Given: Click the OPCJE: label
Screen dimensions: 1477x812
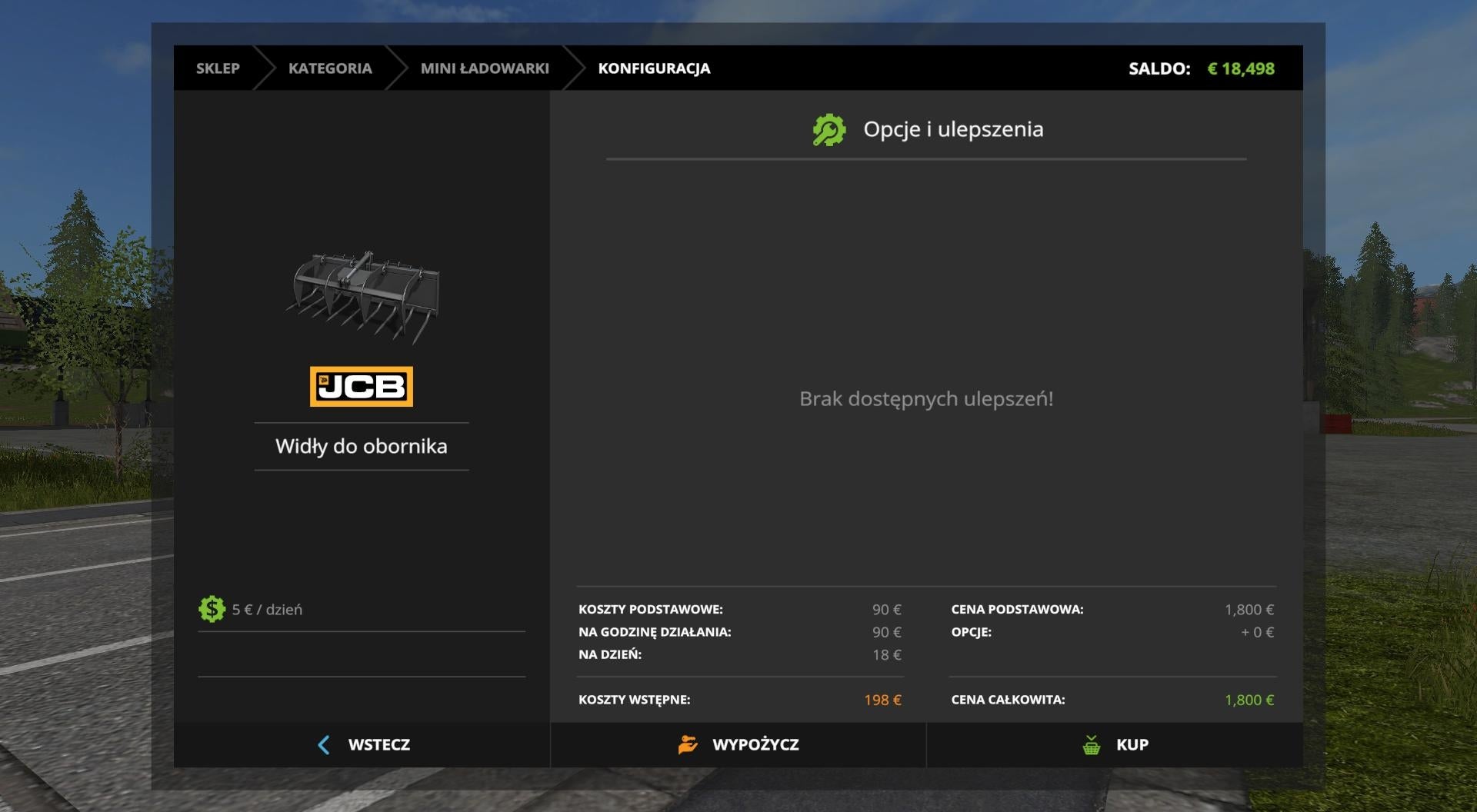Looking at the screenshot, I should tap(971, 632).
